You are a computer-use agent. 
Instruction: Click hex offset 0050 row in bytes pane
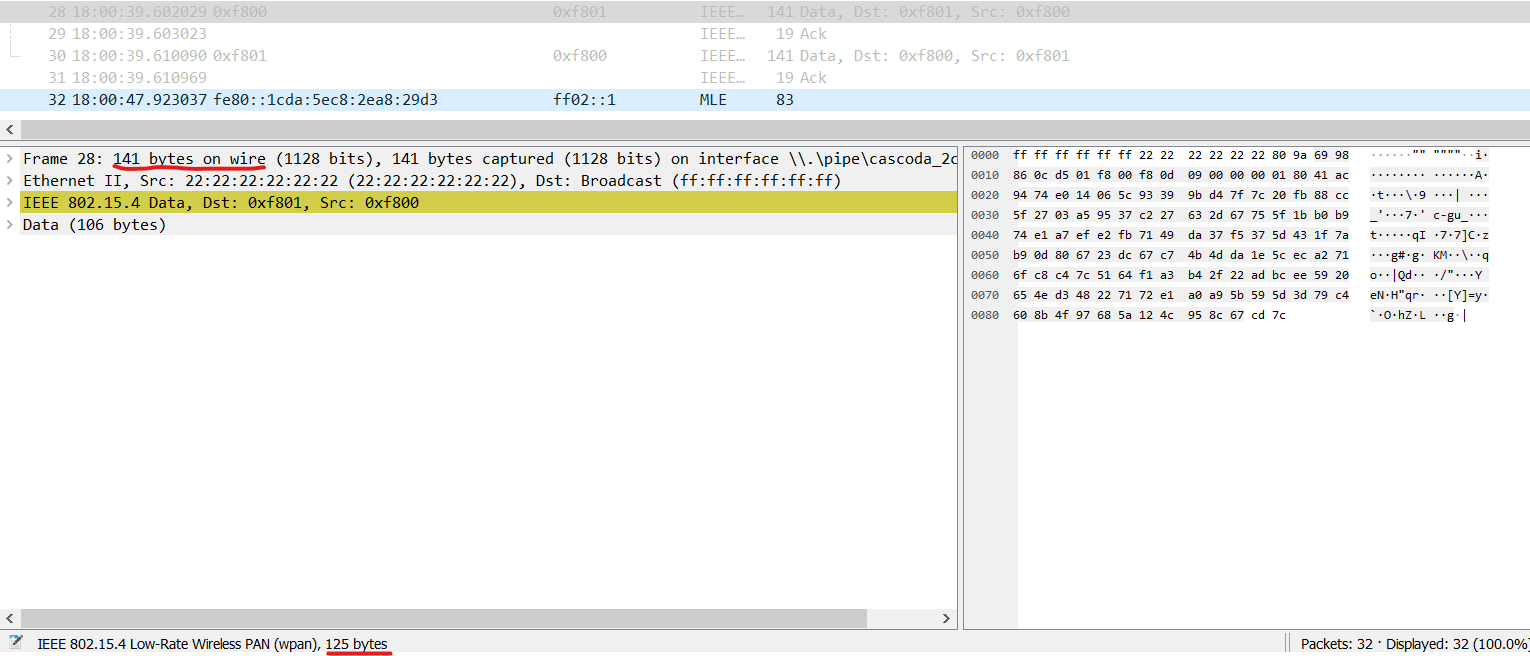point(1228,255)
